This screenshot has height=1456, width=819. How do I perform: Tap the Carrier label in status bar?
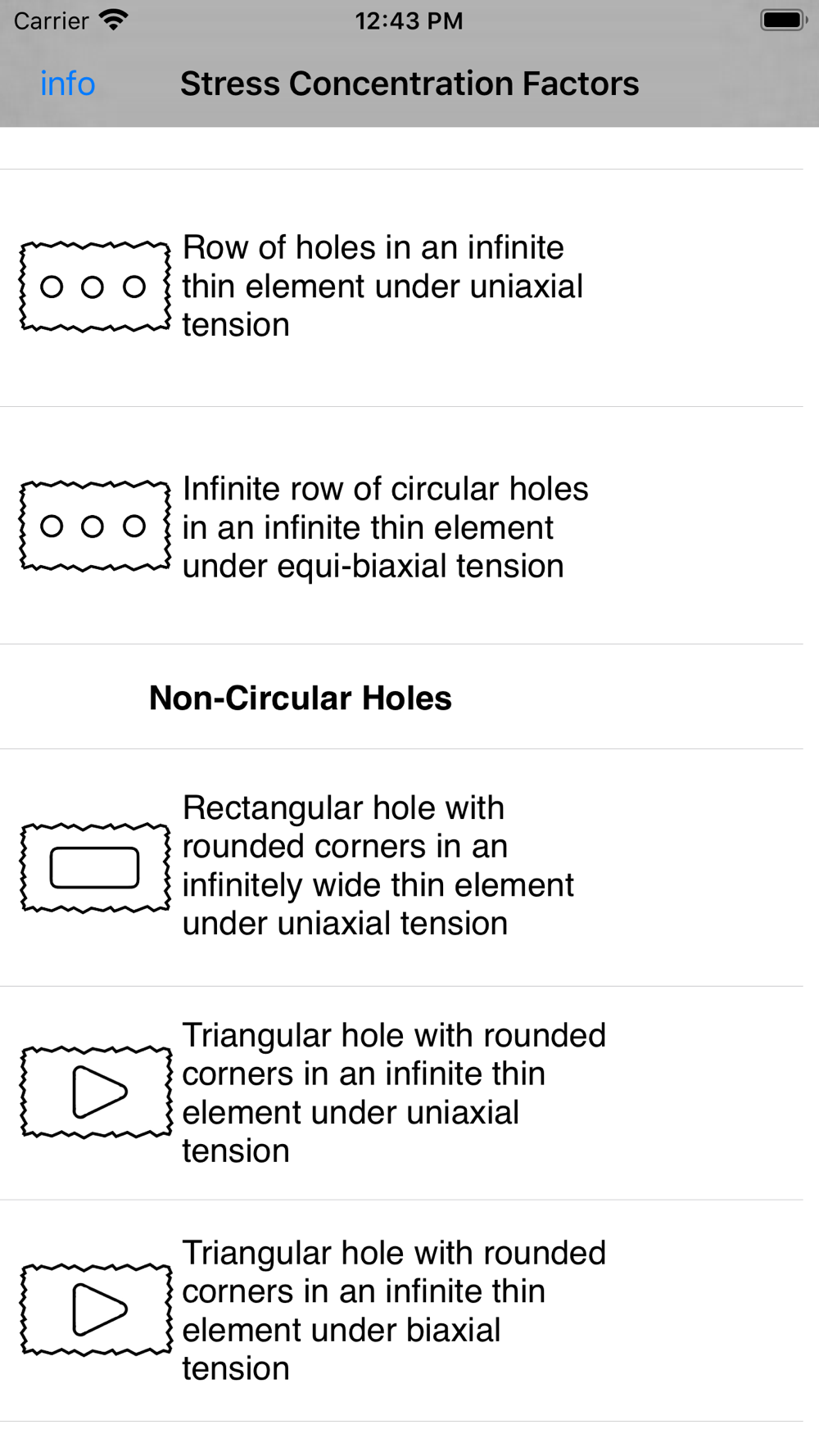(51, 20)
